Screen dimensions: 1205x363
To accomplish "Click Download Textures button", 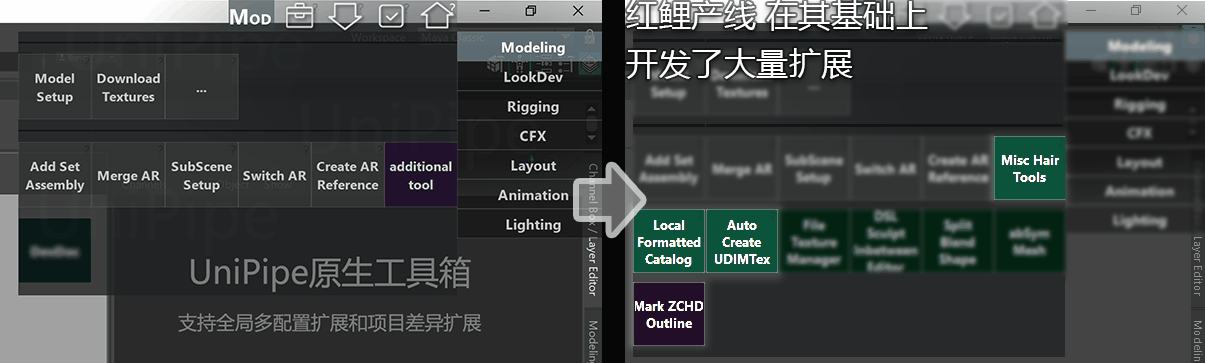I will click(128, 87).
